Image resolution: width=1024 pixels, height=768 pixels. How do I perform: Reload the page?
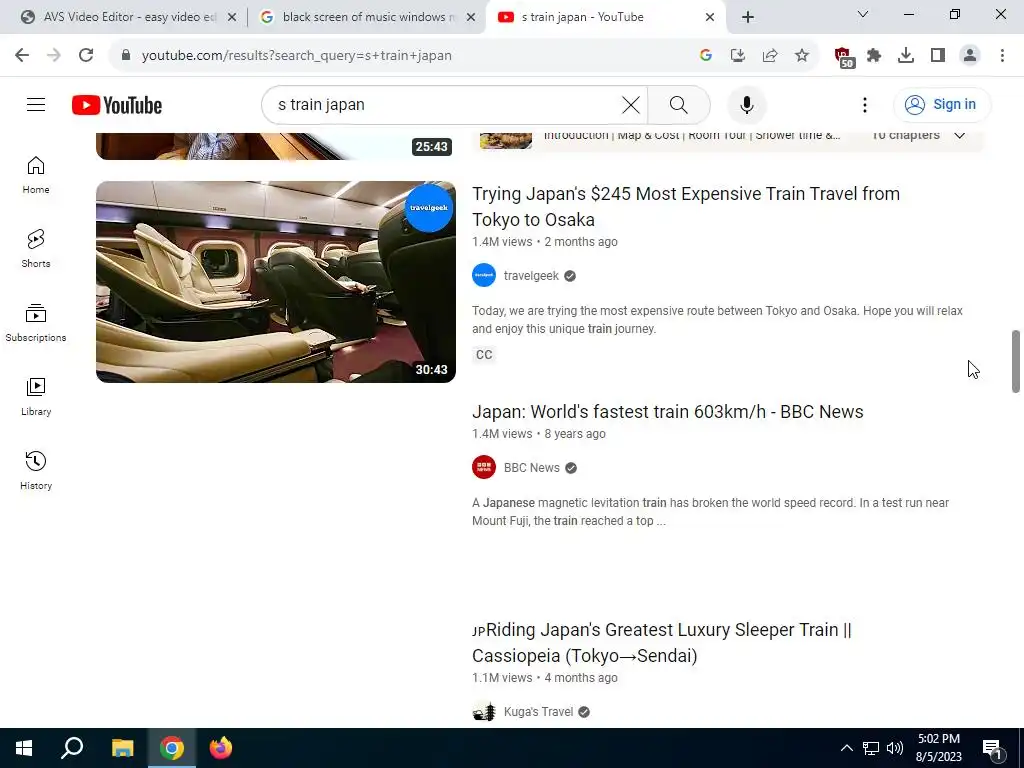(x=86, y=55)
